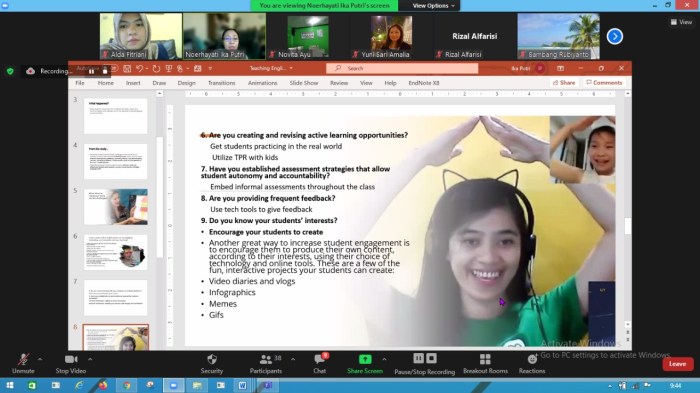The image size is (700, 393).
Task: Switch to the Animations ribbon tab
Action: [262, 83]
